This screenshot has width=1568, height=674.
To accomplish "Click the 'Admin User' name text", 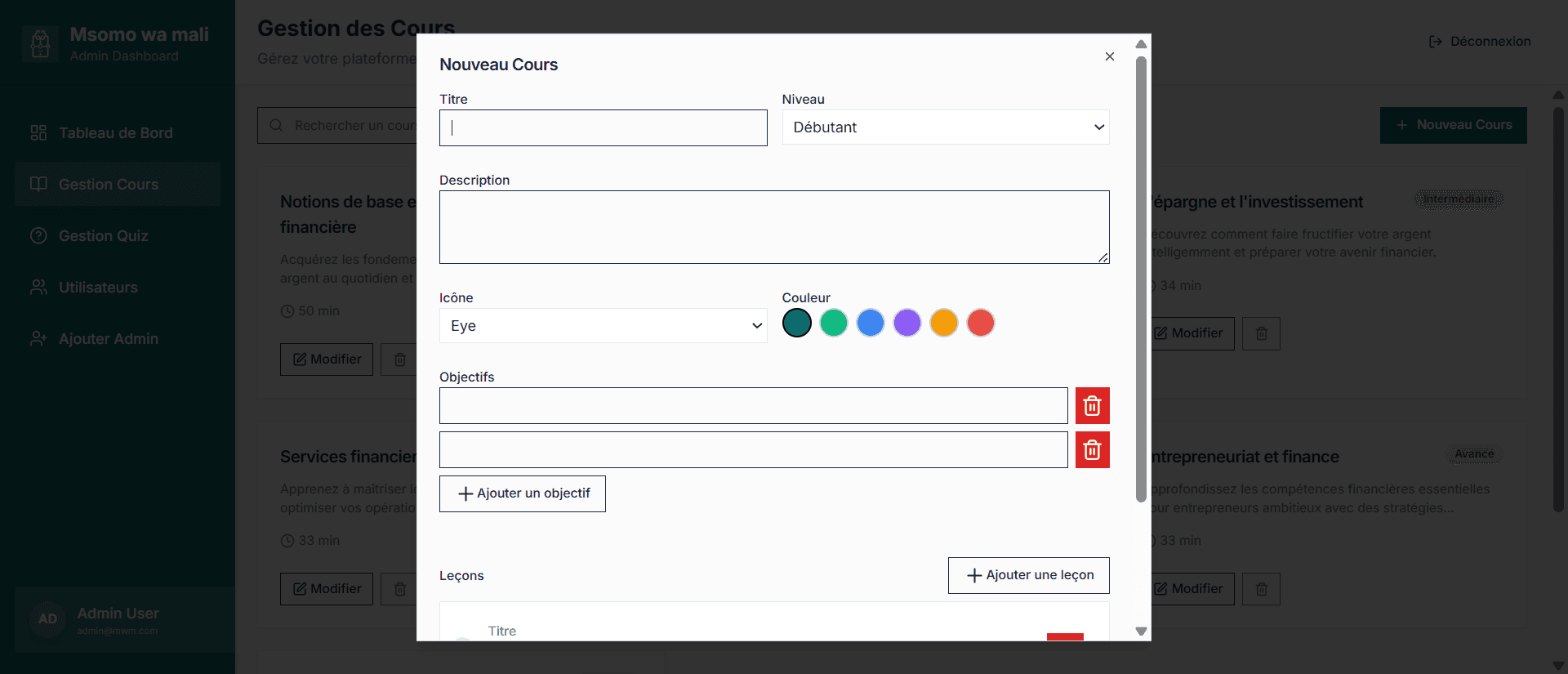I will pos(118,614).
